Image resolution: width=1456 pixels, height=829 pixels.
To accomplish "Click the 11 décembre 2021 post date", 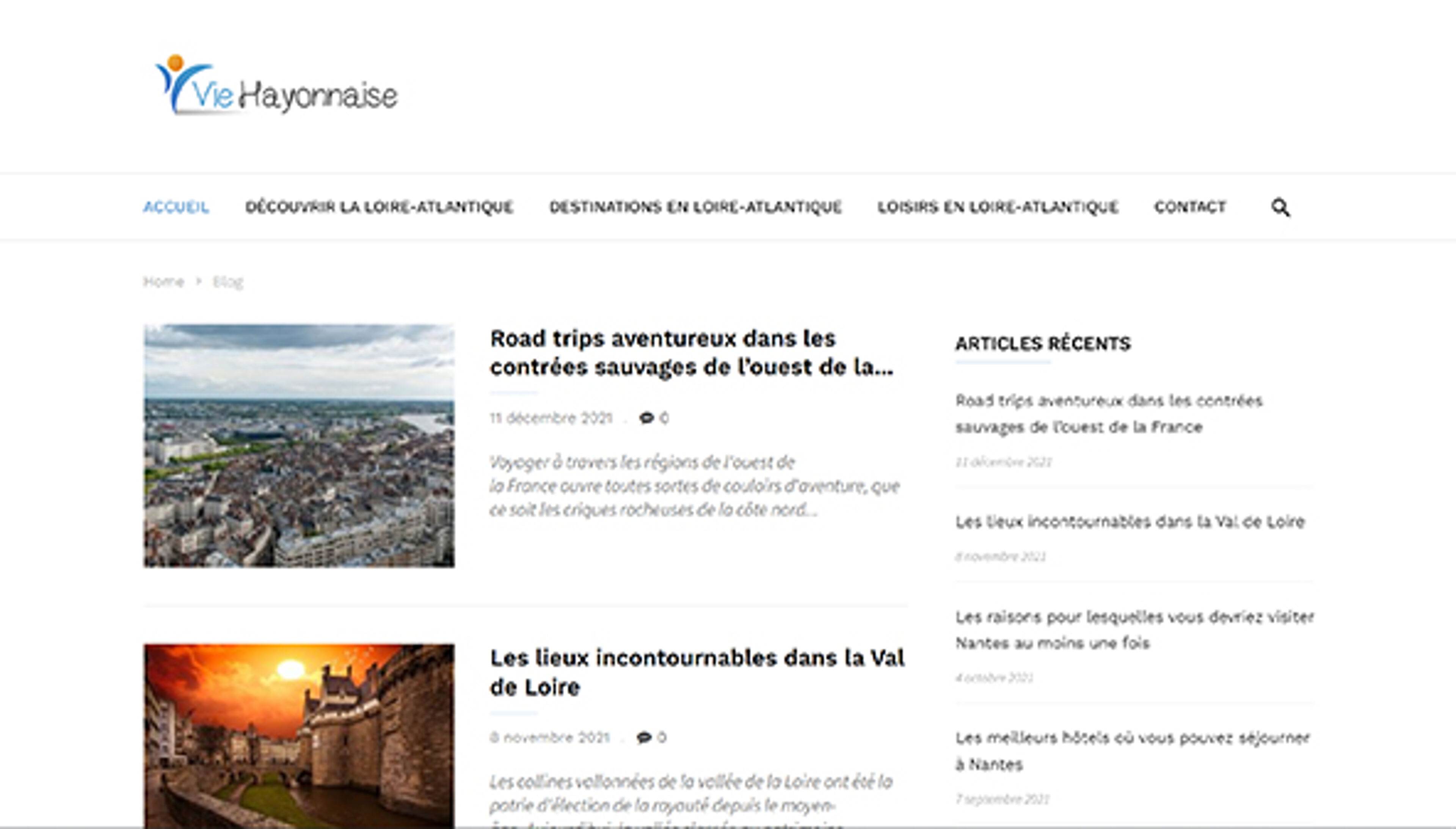I will pos(551,419).
